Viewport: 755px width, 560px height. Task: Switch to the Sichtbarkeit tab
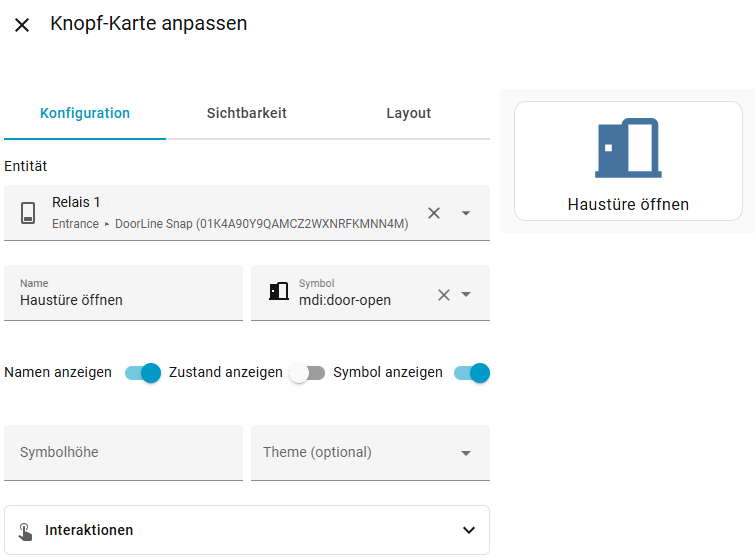click(x=247, y=113)
